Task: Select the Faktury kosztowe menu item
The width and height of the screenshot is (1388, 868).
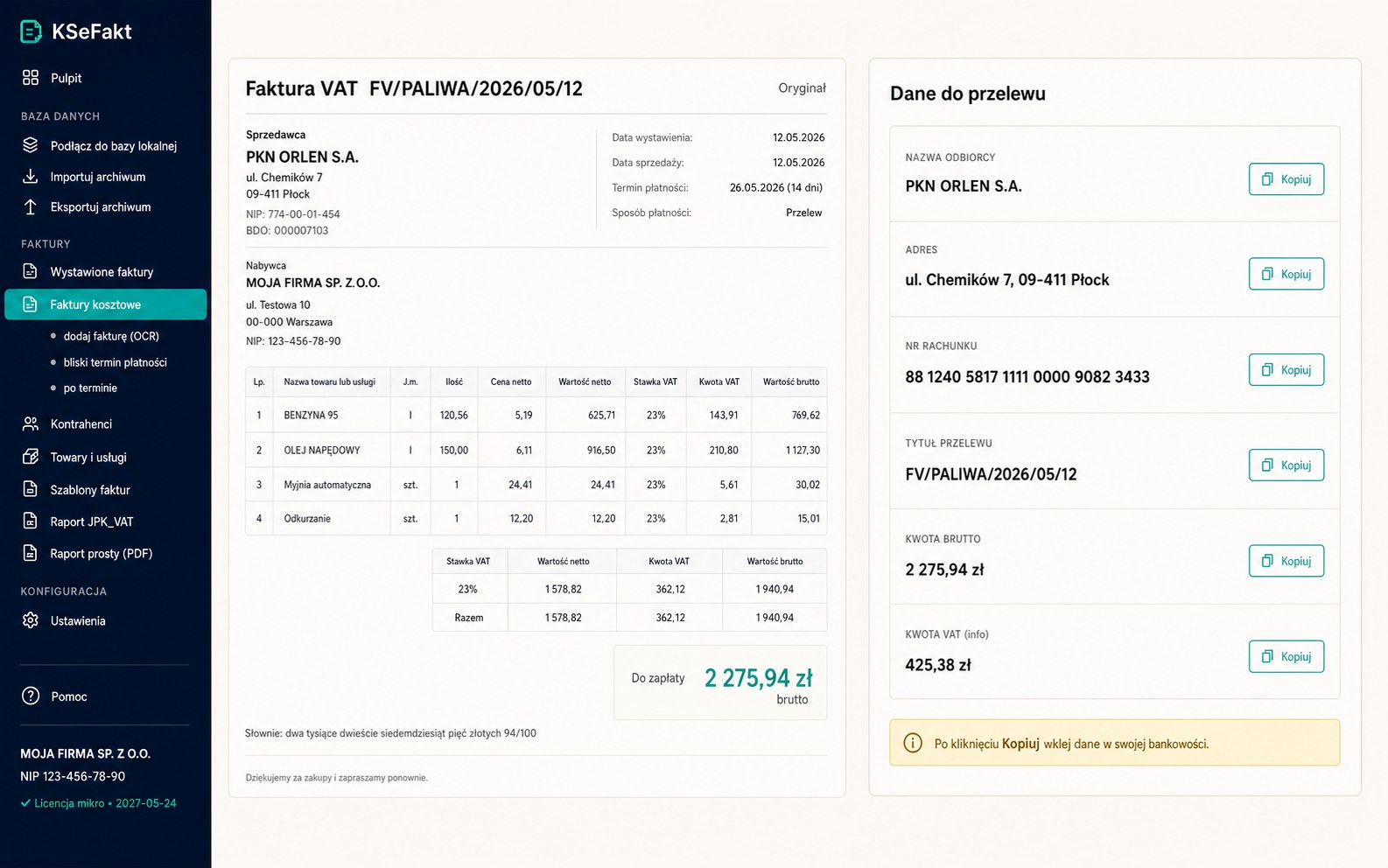Action: (x=105, y=304)
